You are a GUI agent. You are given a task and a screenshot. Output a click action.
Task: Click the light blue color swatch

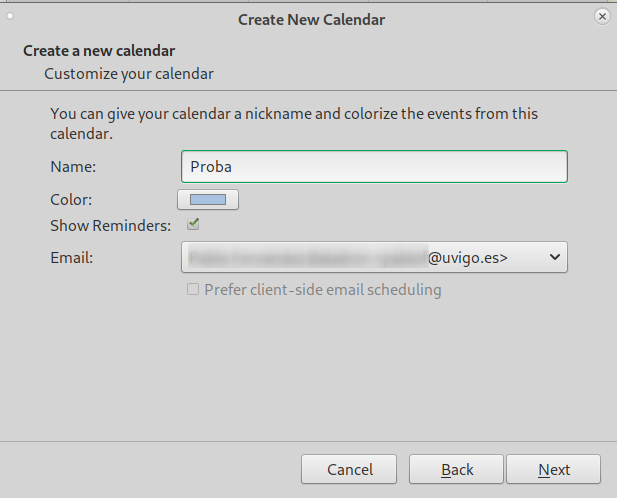pos(208,199)
